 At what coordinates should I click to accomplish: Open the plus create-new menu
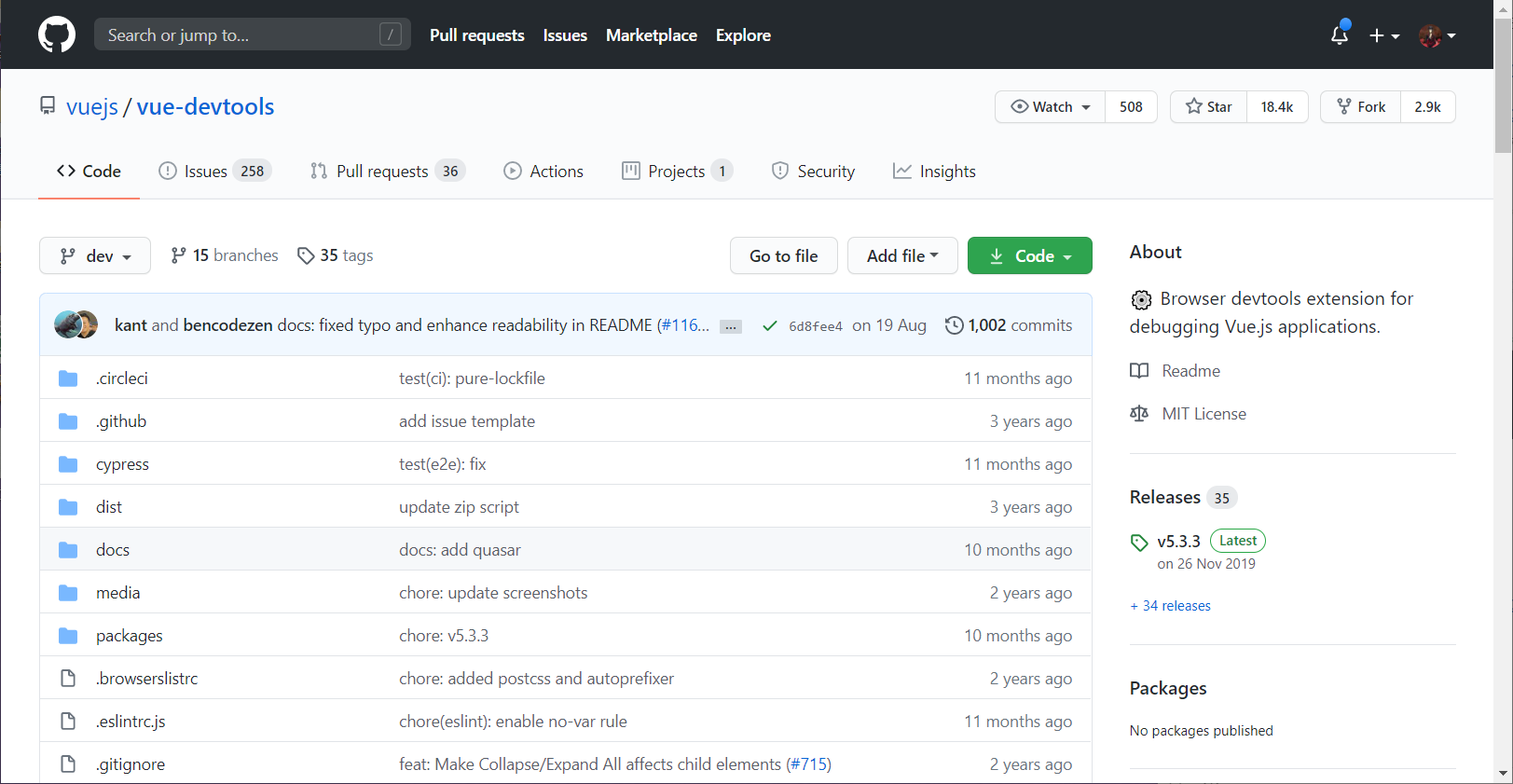tap(1384, 35)
